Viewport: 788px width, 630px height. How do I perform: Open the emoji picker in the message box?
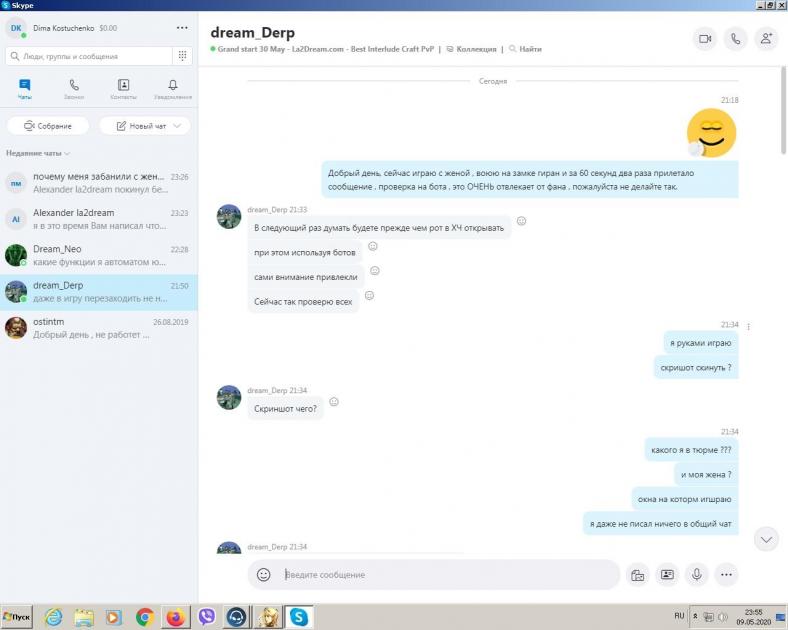[x=264, y=575]
